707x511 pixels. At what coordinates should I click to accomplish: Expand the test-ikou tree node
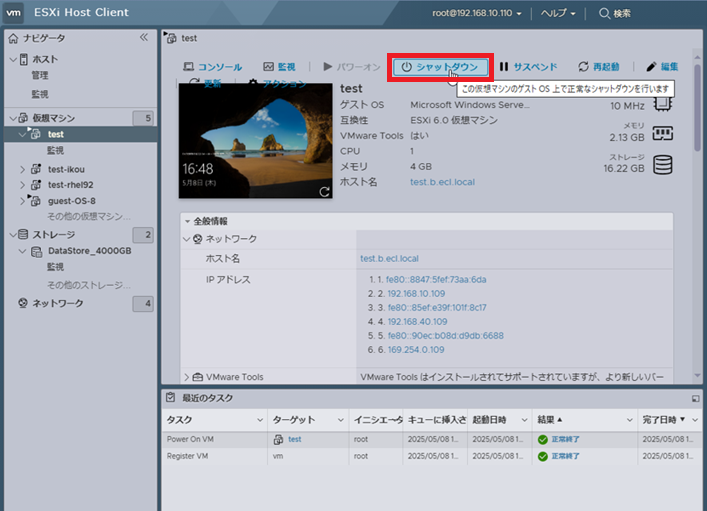pos(22,169)
